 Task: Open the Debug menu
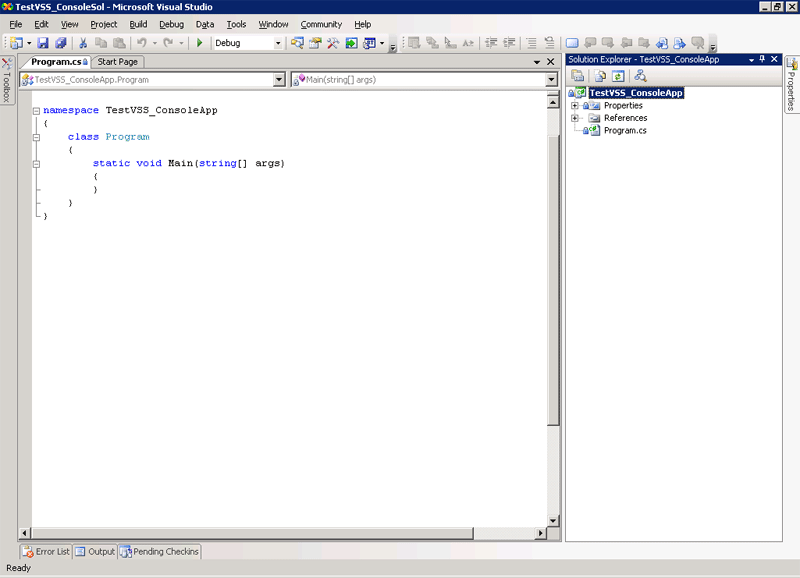click(x=171, y=24)
